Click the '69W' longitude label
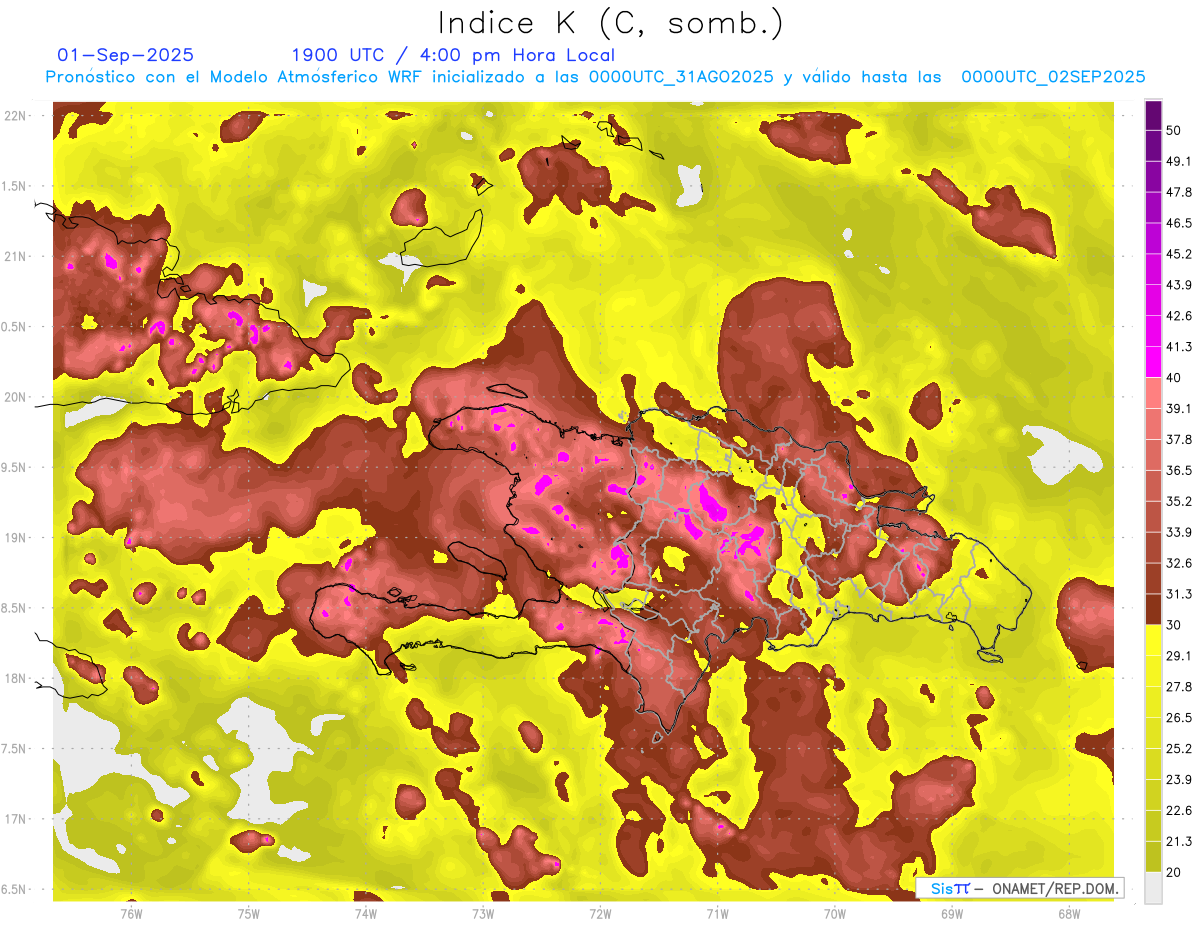 (x=952, y=913)
